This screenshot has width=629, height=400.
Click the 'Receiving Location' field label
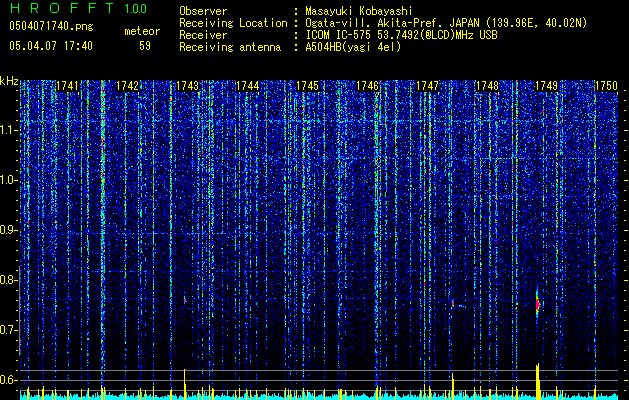coord(233,23)
